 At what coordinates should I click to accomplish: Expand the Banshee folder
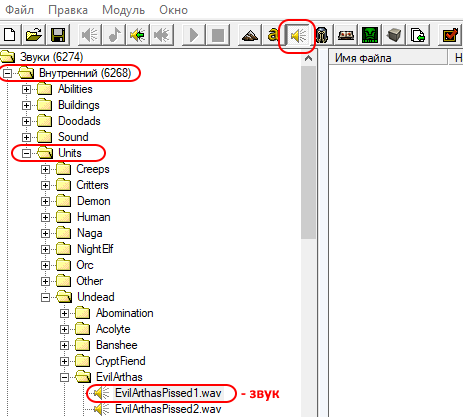pos(64,345)
